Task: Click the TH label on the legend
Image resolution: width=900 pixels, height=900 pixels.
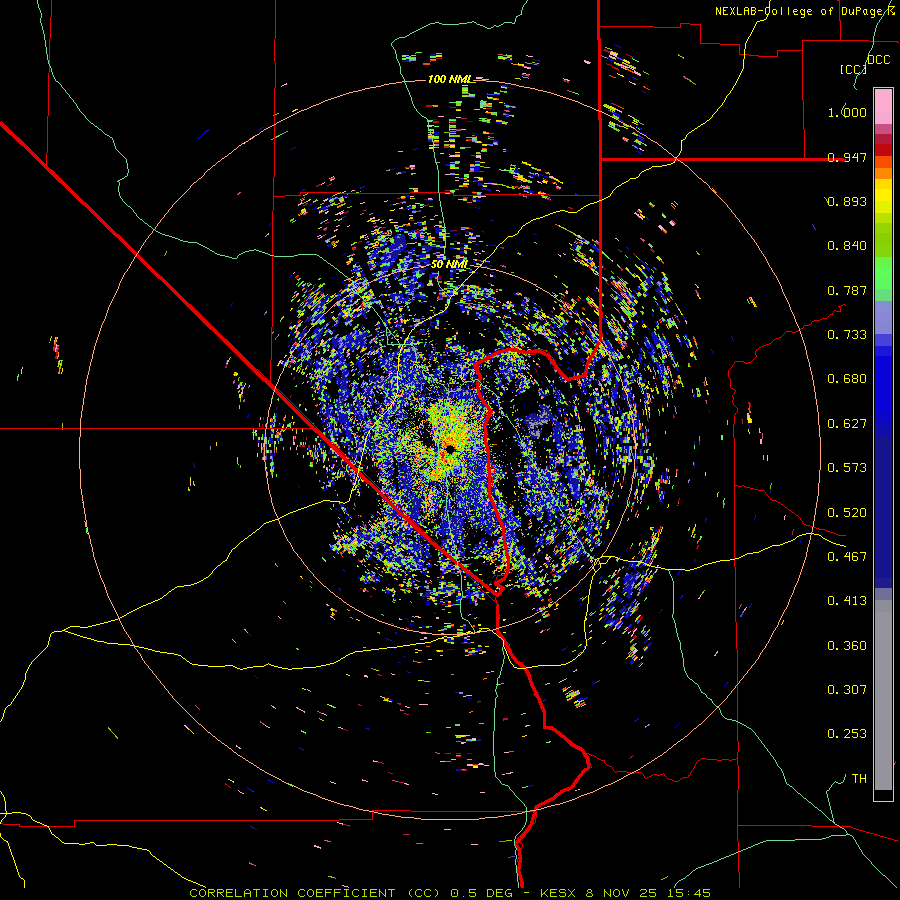Action: pos(859,779)
